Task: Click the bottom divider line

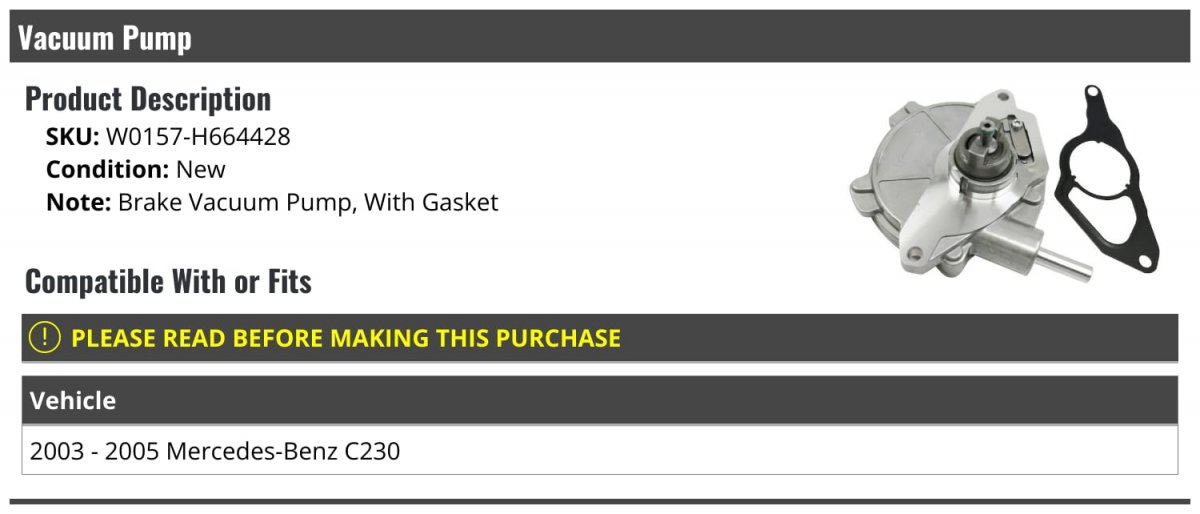Action: click(x=600, y=501)
